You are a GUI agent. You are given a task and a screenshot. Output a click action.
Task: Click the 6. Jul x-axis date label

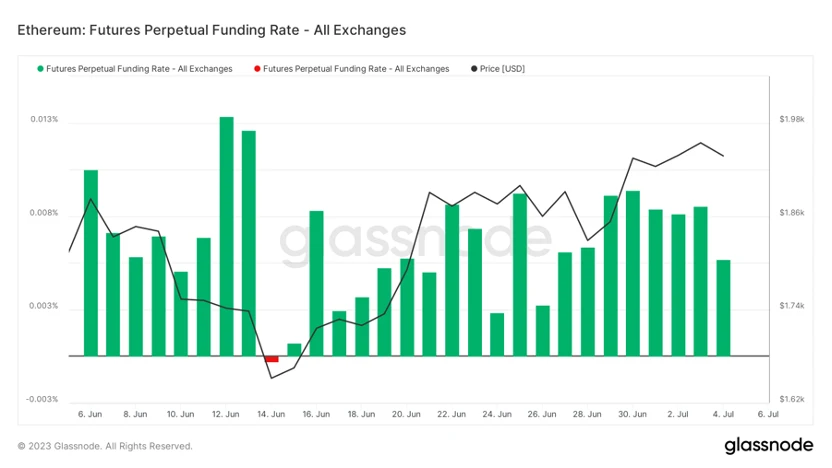[768, 414]
